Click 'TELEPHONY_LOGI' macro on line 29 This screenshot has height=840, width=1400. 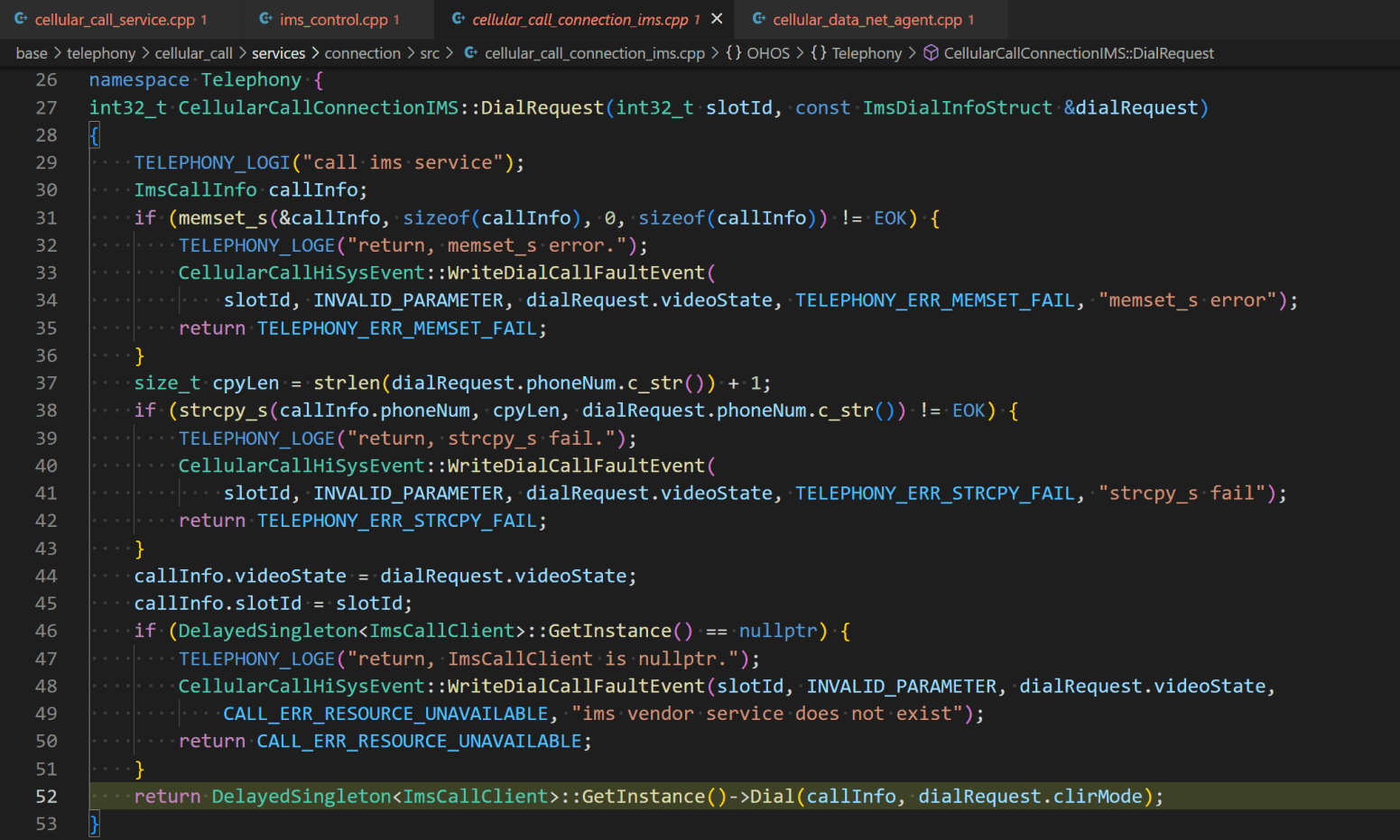(212, 162)
